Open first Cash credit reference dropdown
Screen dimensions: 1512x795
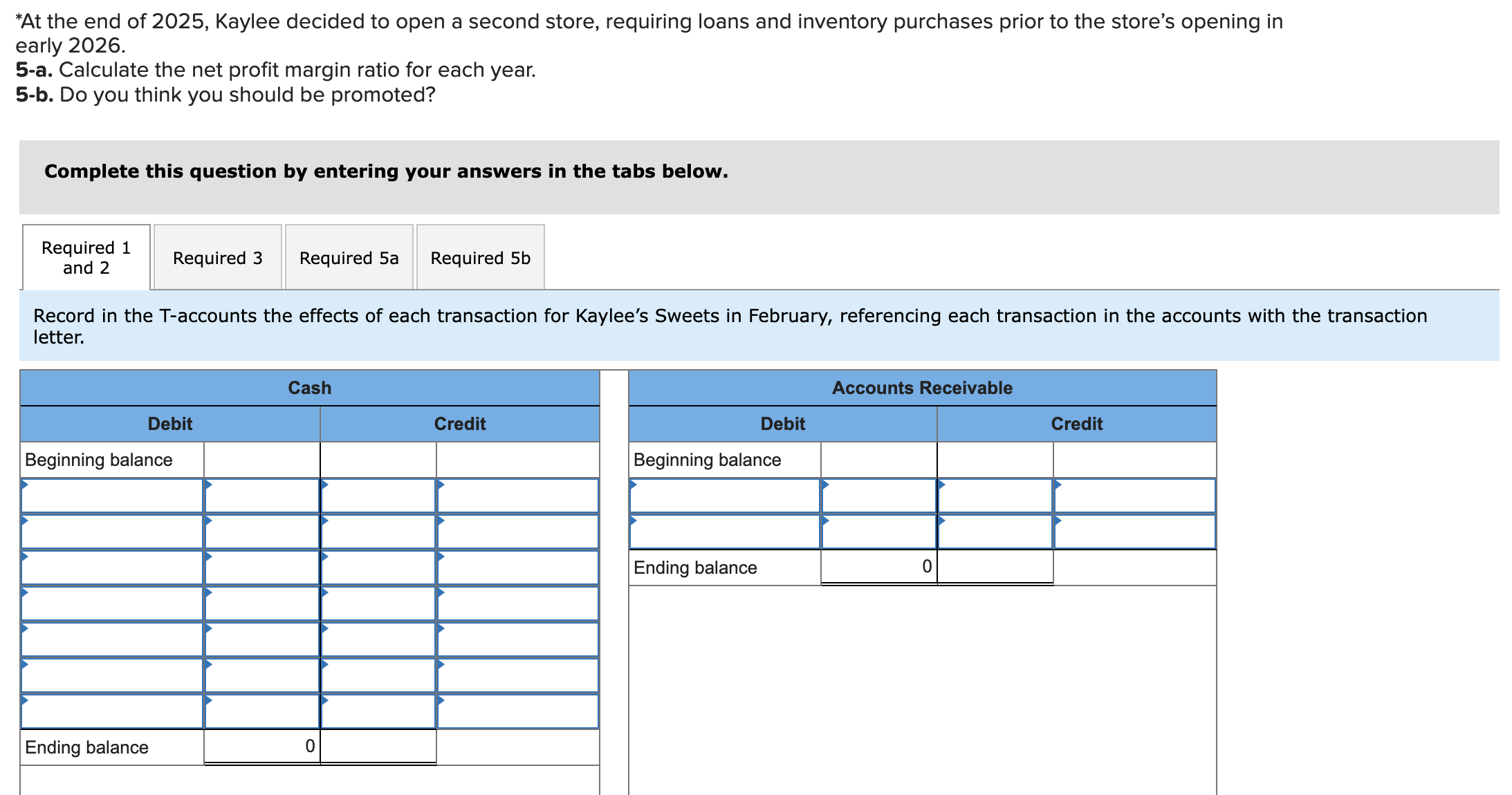click(x=517, y=496)
